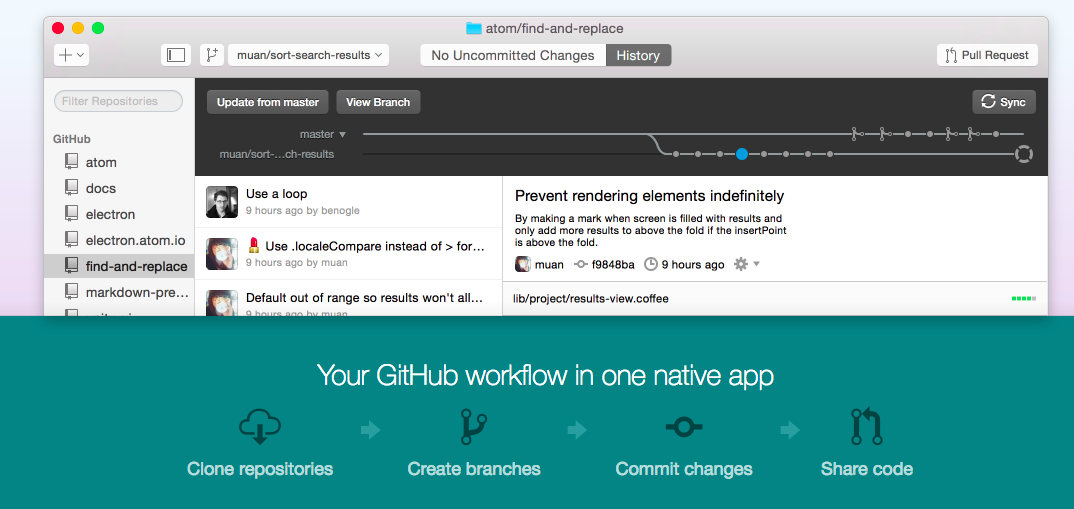
Task: Click Update from master button
Action: coord(268,102)
